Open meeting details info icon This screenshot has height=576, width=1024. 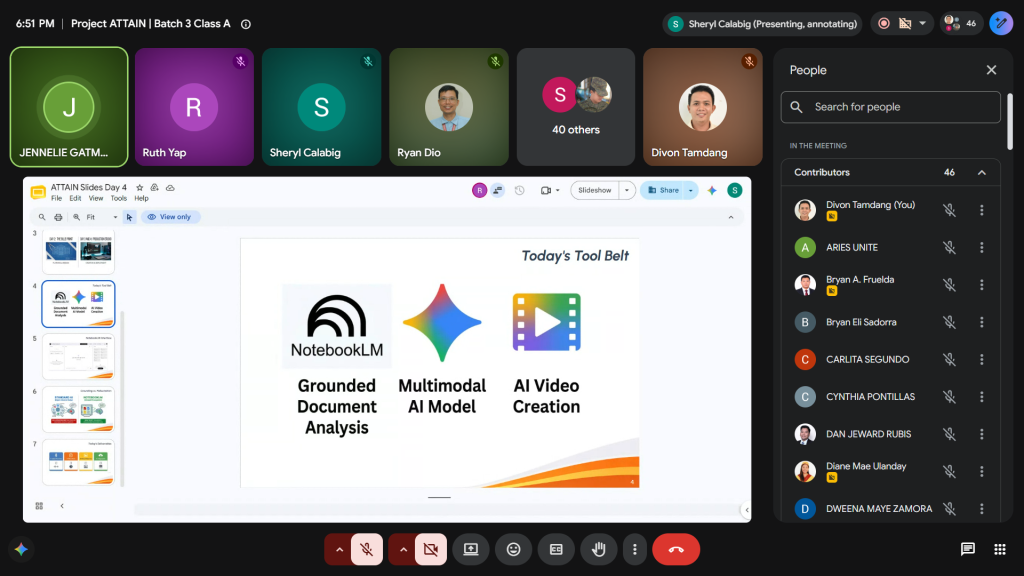coord(246,24)
